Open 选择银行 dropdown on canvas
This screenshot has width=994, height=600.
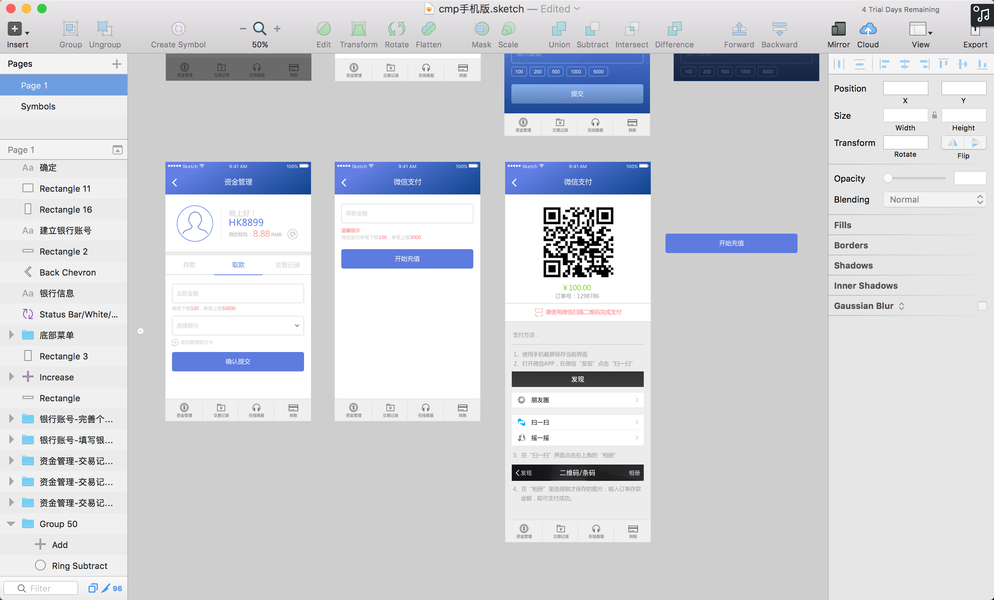coord(238,325)
